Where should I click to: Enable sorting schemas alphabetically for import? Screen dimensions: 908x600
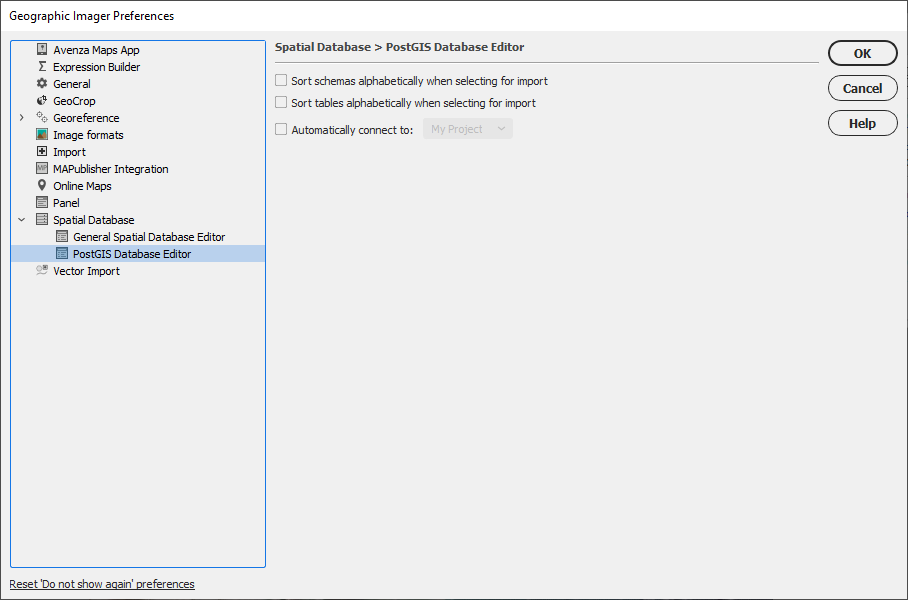pos(281,81)
